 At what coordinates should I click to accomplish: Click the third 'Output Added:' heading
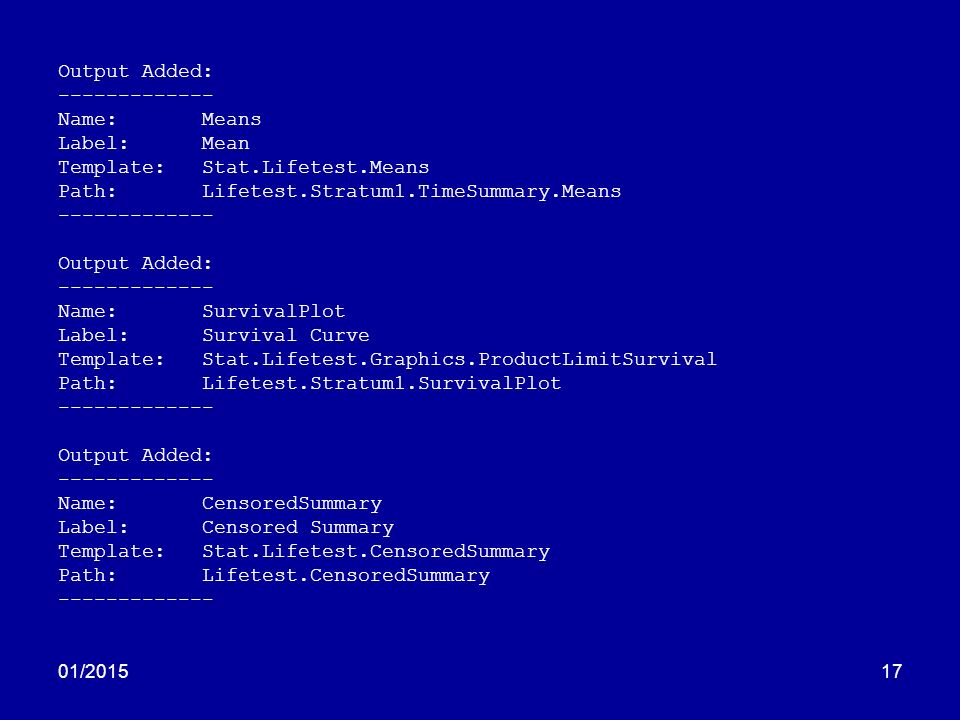(135, 456)
